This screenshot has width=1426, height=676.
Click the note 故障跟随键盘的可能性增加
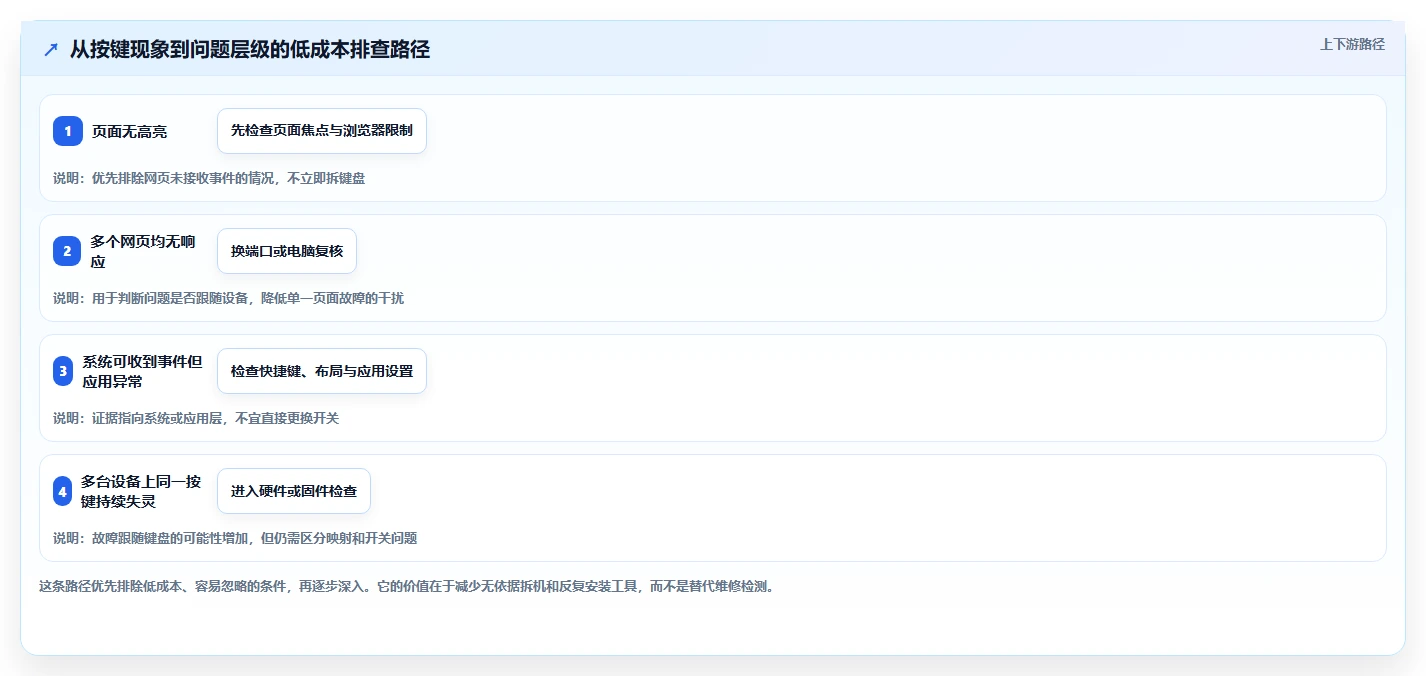pos(235,538)
